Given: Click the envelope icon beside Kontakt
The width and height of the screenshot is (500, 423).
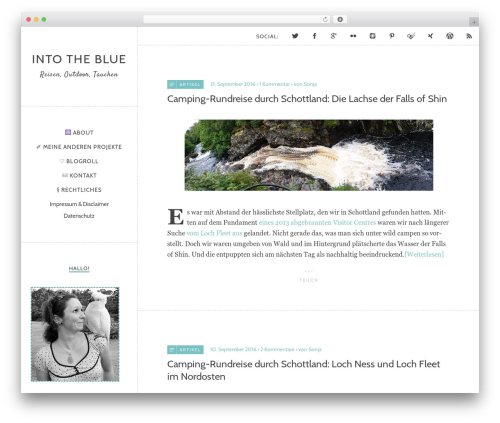Looking at the screenshot, I should 65,175.
